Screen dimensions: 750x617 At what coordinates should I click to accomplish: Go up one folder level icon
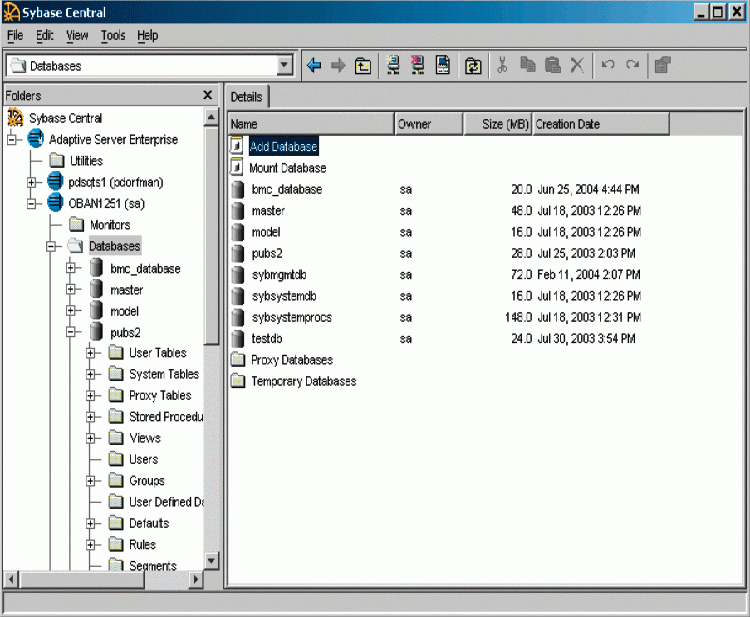(x=363, y=66)
